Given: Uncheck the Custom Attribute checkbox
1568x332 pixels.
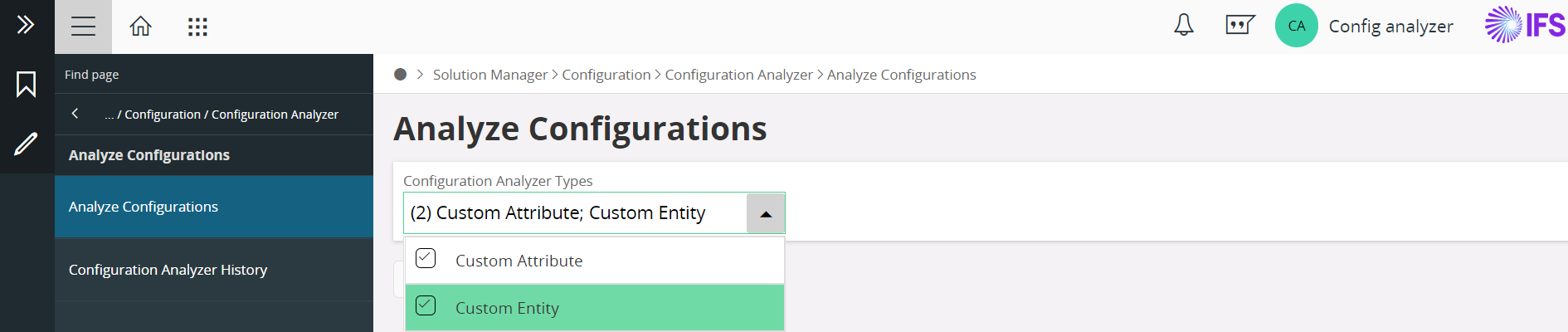Looking at the screenshot, I should point(426,259).
